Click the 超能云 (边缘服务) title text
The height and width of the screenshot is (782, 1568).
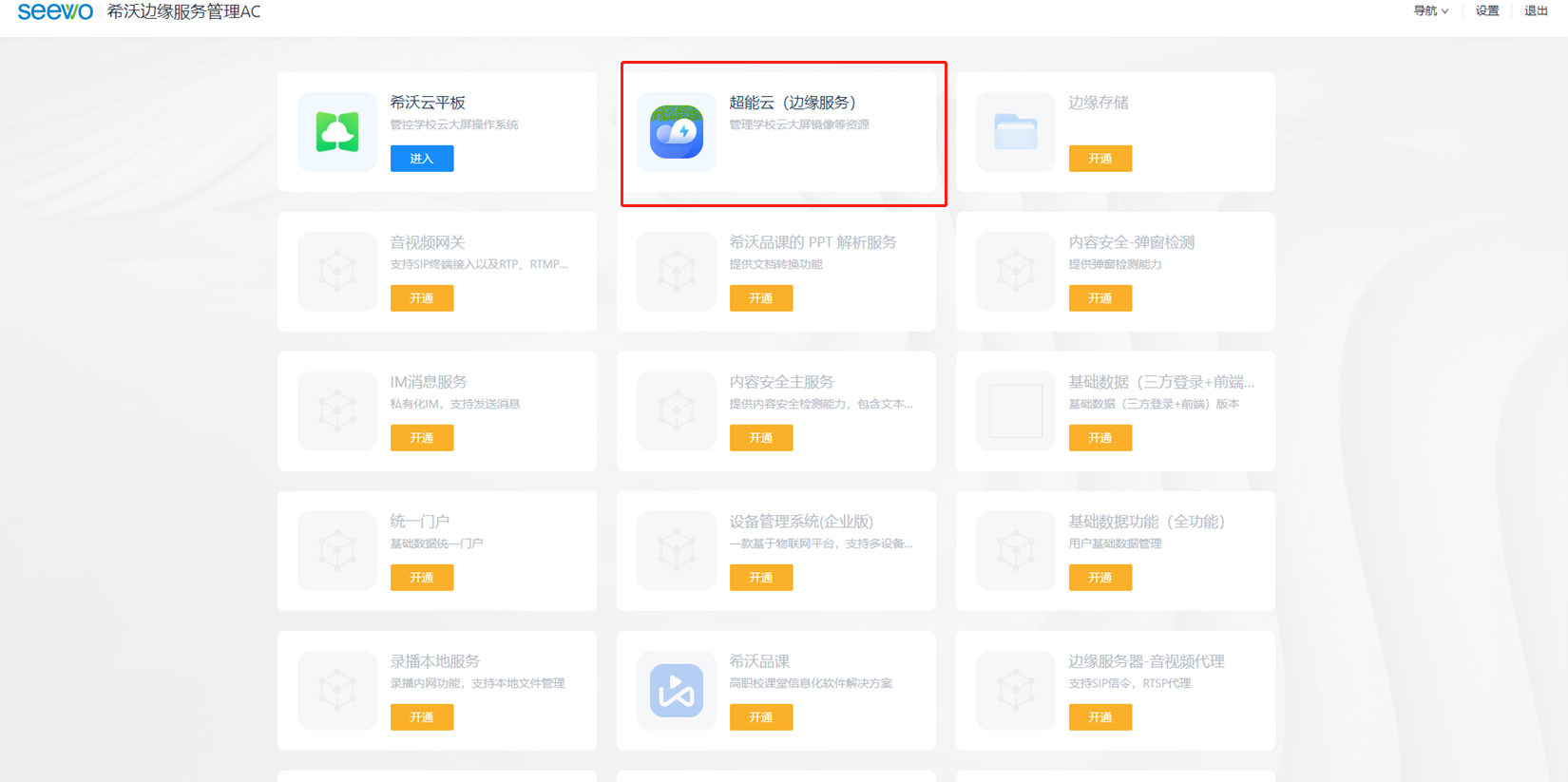tap(793, 103)
